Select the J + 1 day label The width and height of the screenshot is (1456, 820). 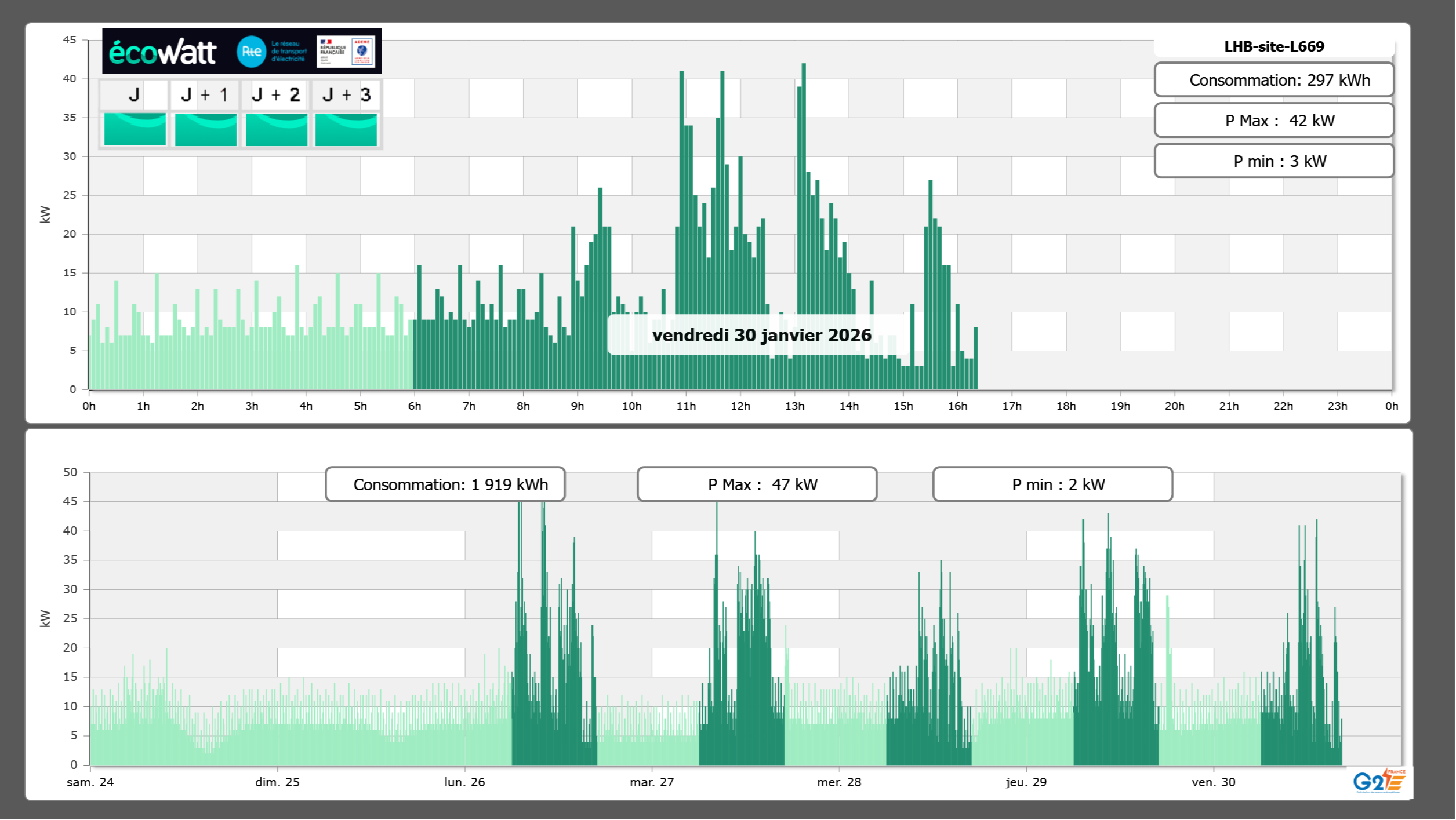tap(205, 94)
